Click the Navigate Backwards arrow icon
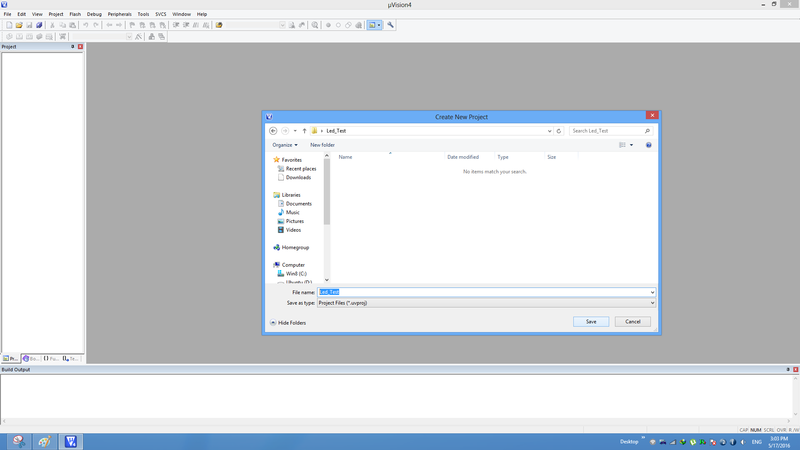 (x=109, y=25)
